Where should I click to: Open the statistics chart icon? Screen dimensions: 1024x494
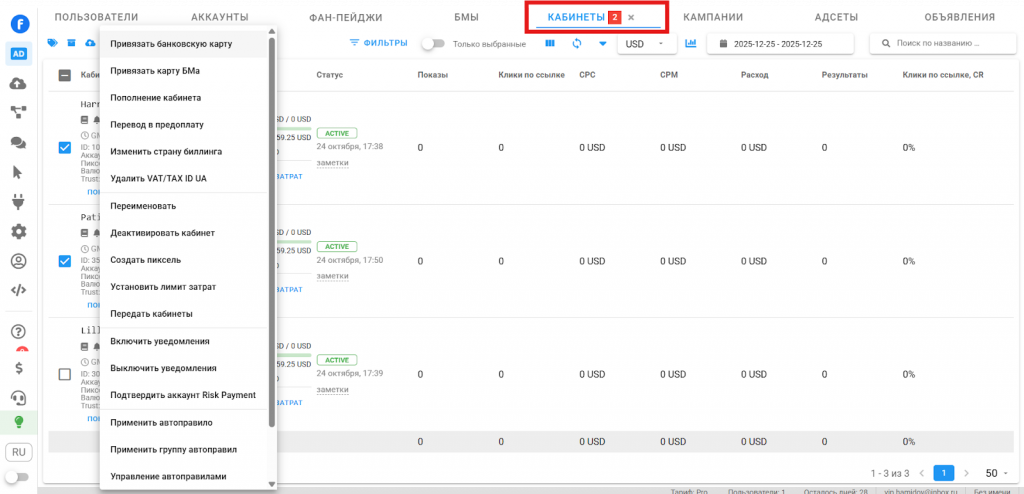pos(691,44)
